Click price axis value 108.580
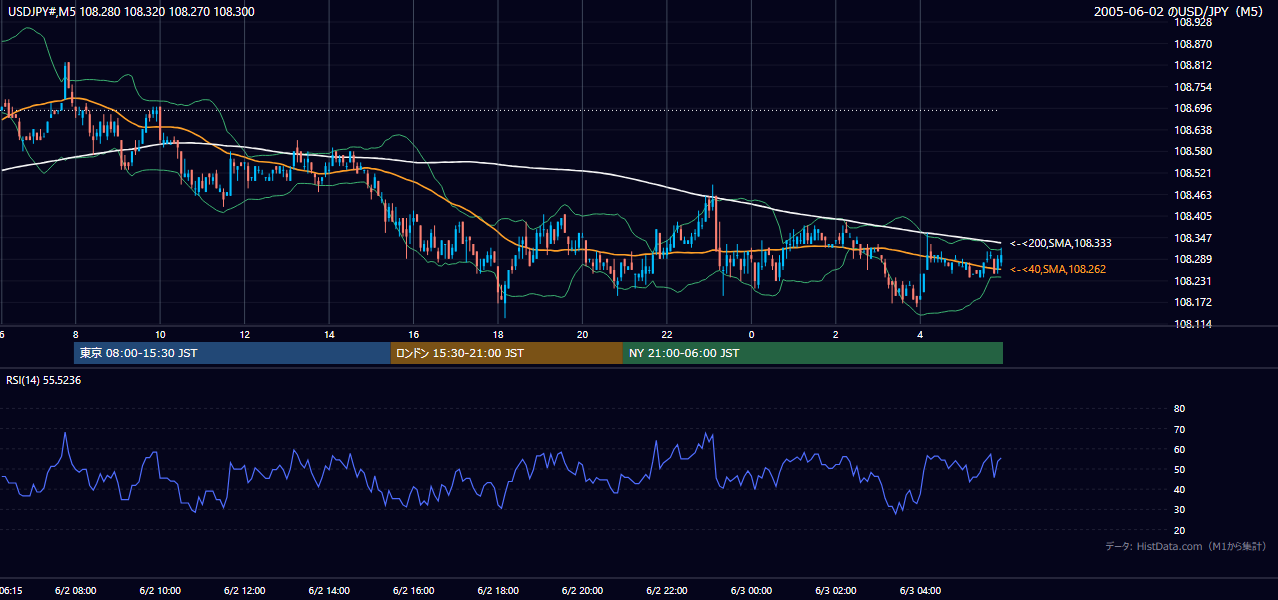 [x=1193, y=151]
